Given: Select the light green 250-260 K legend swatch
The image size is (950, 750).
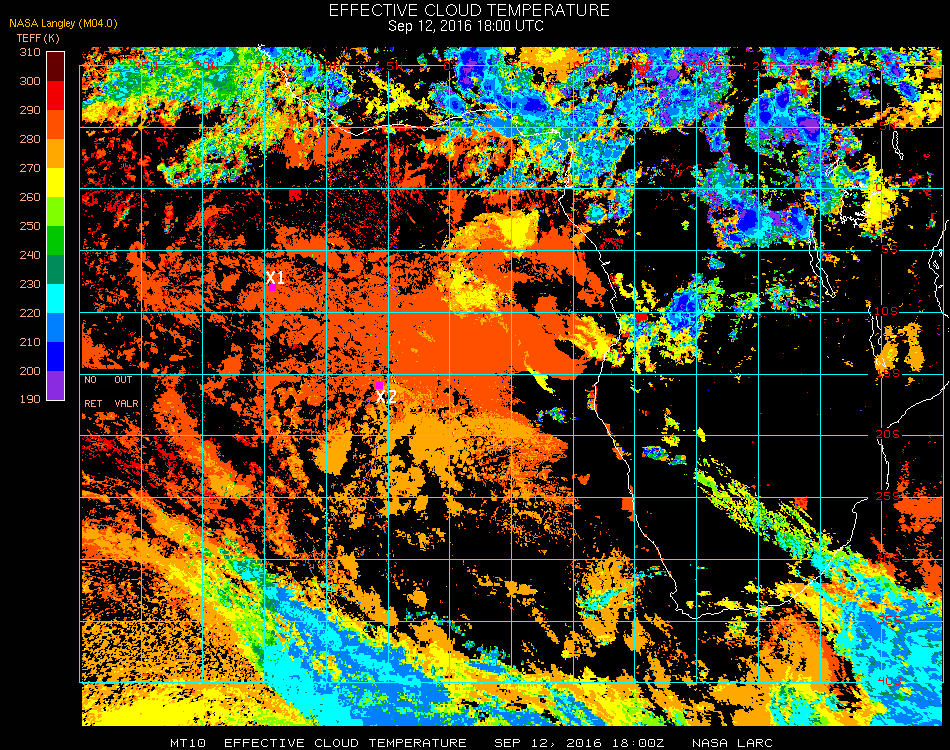Looking at the screenshot, I should (x=55, y=212).
